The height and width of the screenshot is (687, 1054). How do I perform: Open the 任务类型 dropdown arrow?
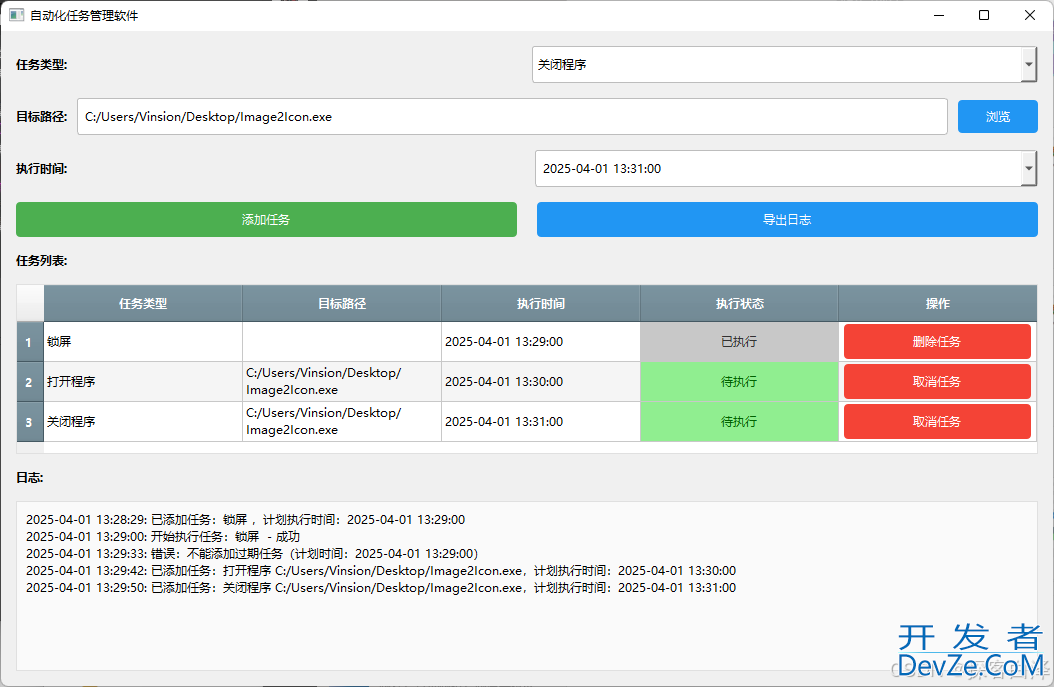1029,64
